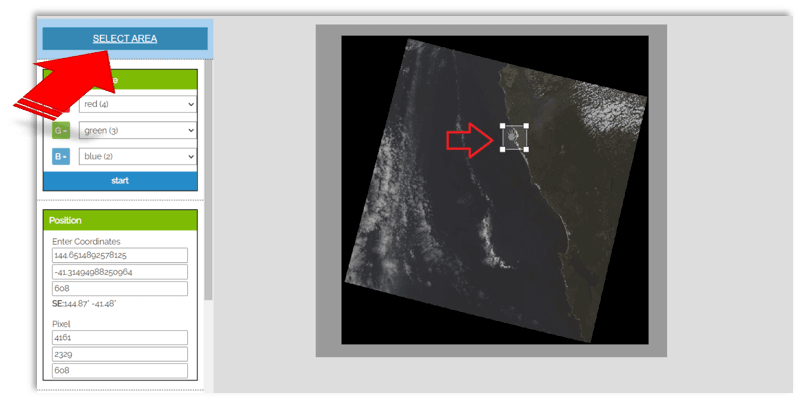The image size is (801, 402).
Task: Click the blue B channel button
Action: [60, 156]
